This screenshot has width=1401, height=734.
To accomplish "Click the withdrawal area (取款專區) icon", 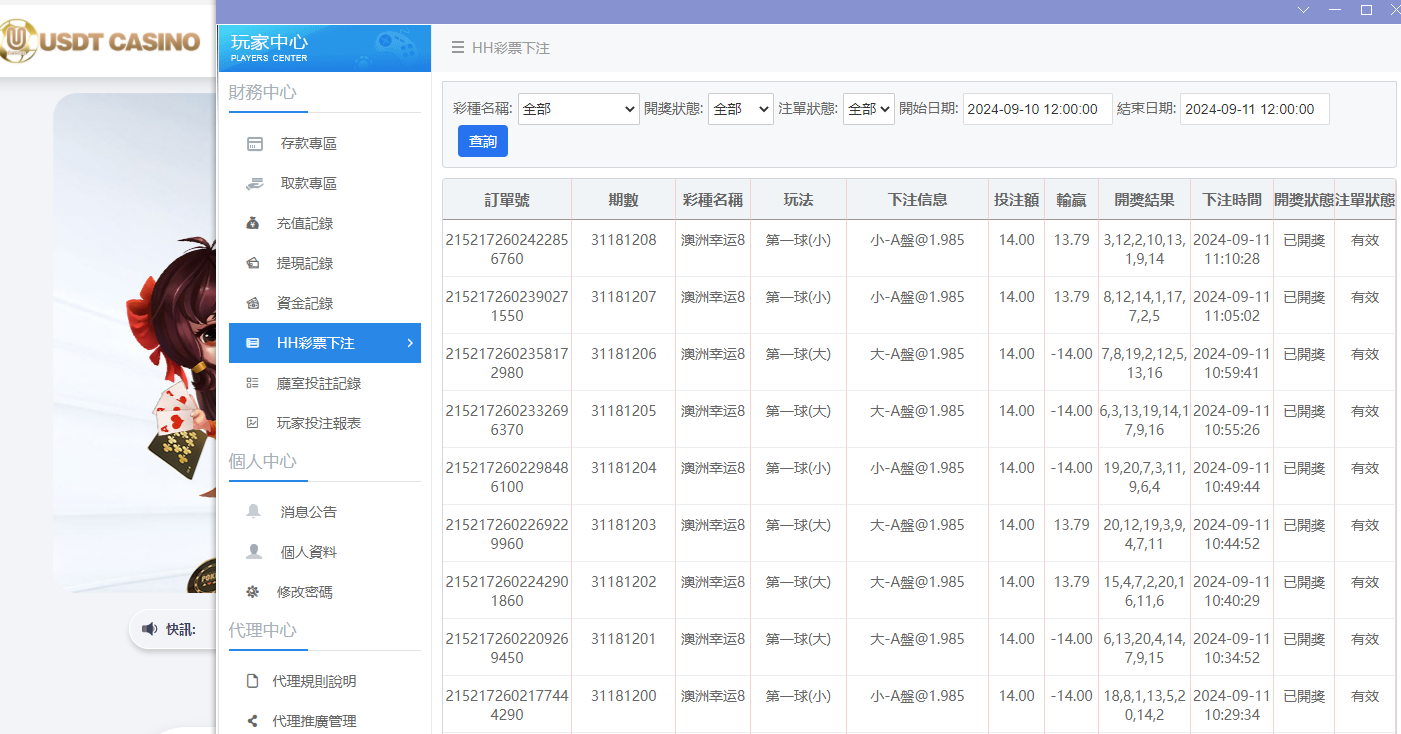I will (x=254, y=184).
